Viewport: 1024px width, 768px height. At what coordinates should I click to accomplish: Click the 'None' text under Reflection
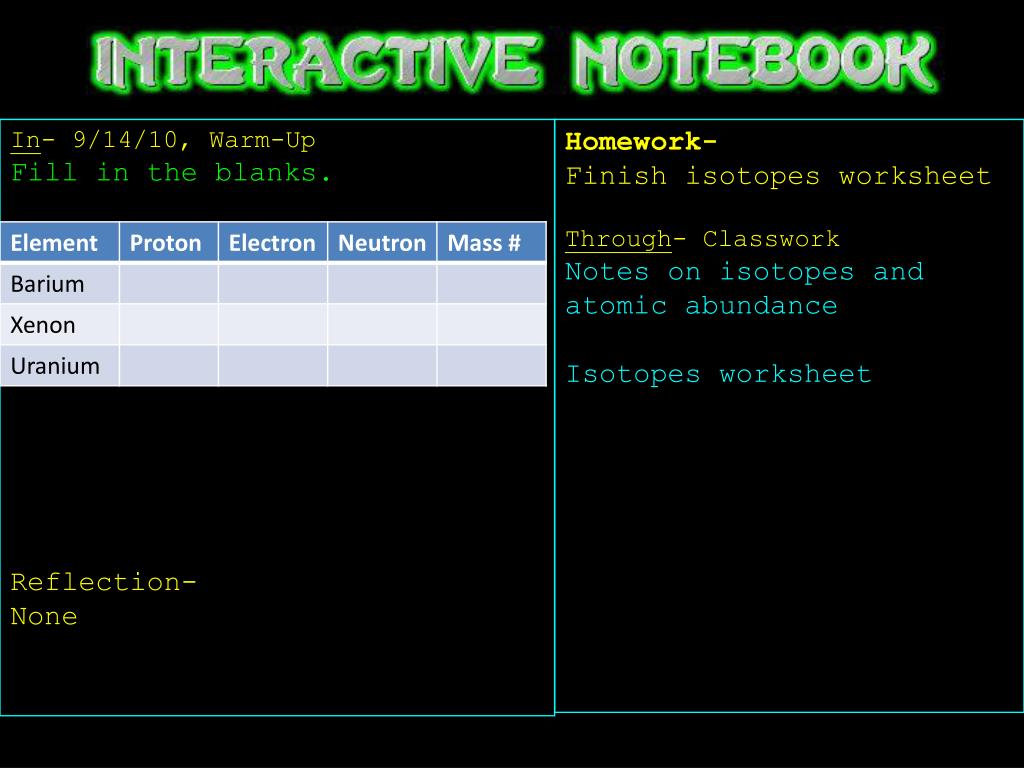44,616
